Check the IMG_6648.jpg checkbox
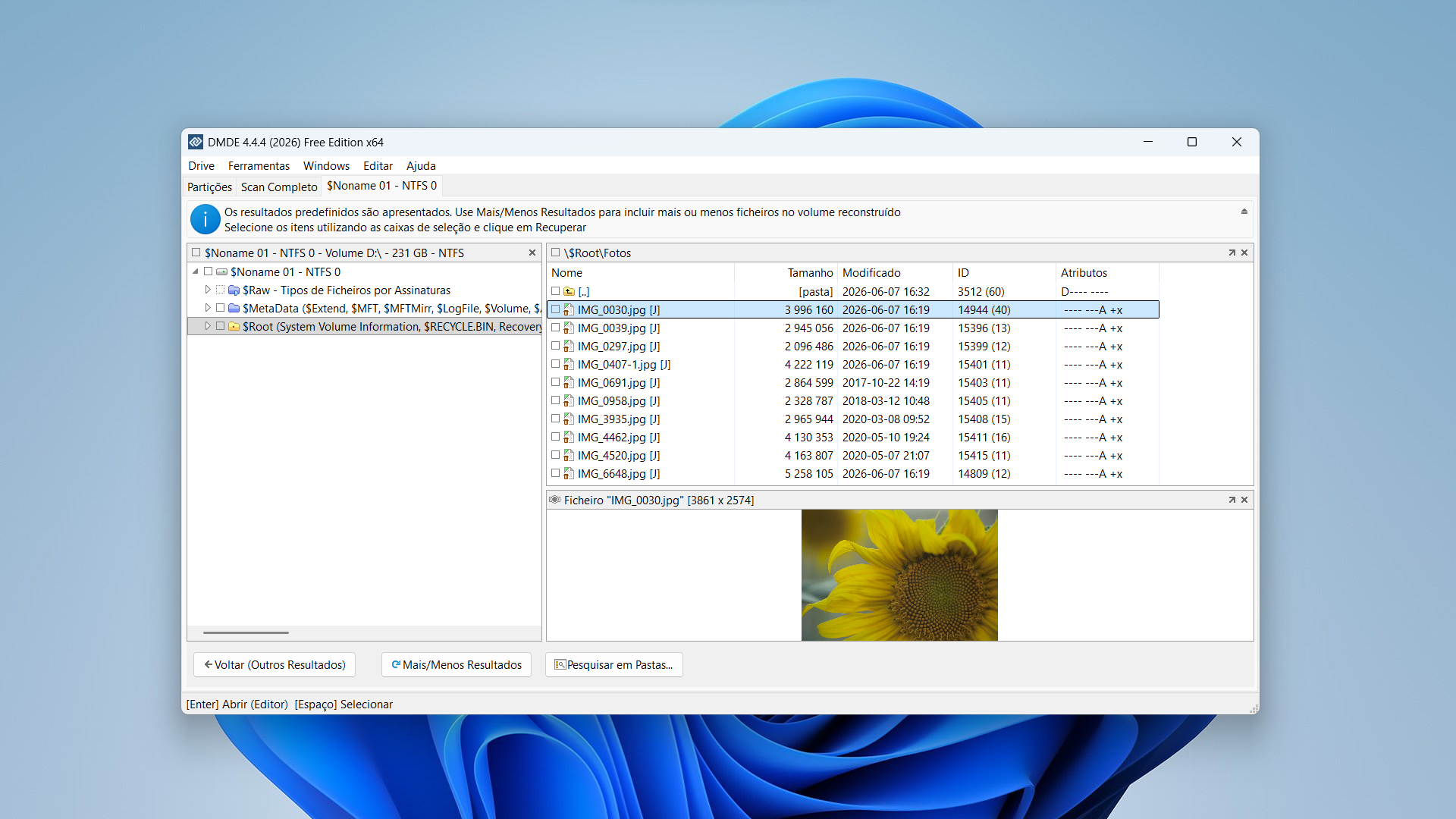The width and height of the screenshot is (1456, 819). click(x=556, y=473)
